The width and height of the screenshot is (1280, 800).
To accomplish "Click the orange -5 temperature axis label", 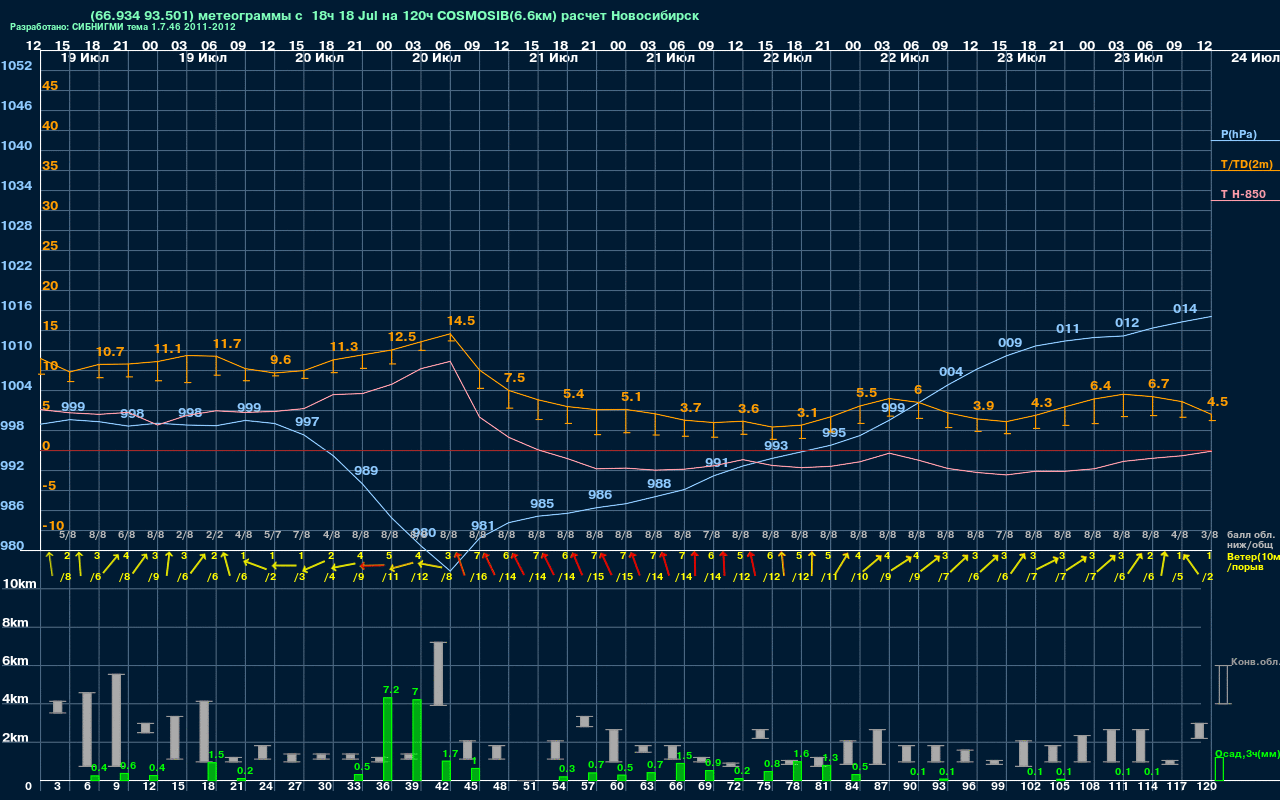I will pyautogui.click(x=50, y=486).
